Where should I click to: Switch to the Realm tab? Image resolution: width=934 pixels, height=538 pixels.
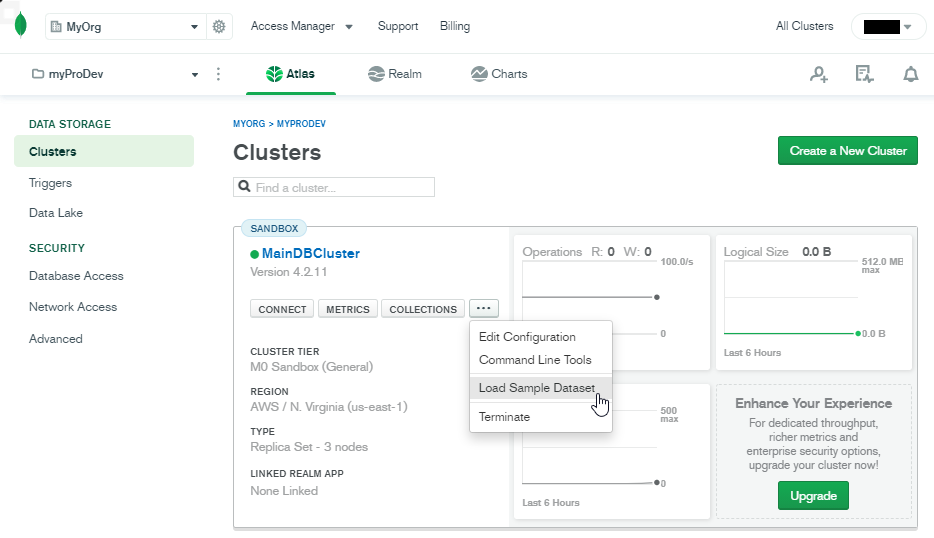(x=395, y=74)
